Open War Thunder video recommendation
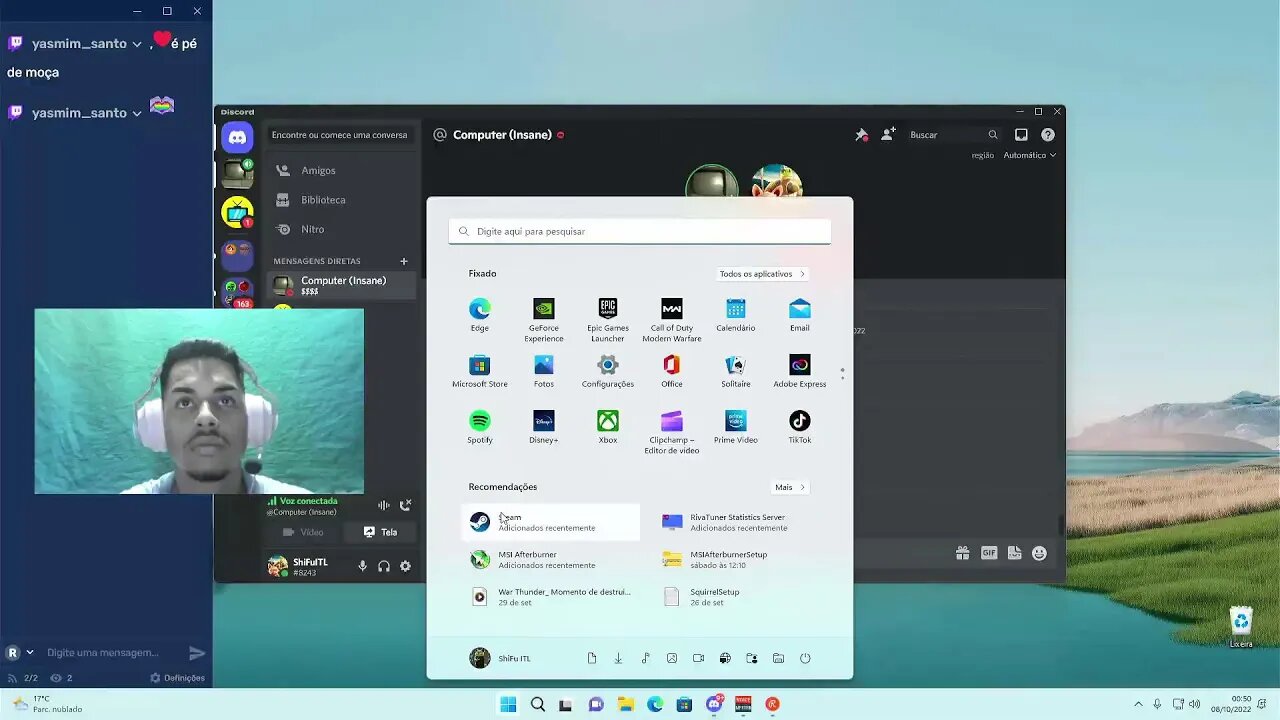Image resolution: width=1280 pixels, height=720 pixels. [x=551, y=596]
